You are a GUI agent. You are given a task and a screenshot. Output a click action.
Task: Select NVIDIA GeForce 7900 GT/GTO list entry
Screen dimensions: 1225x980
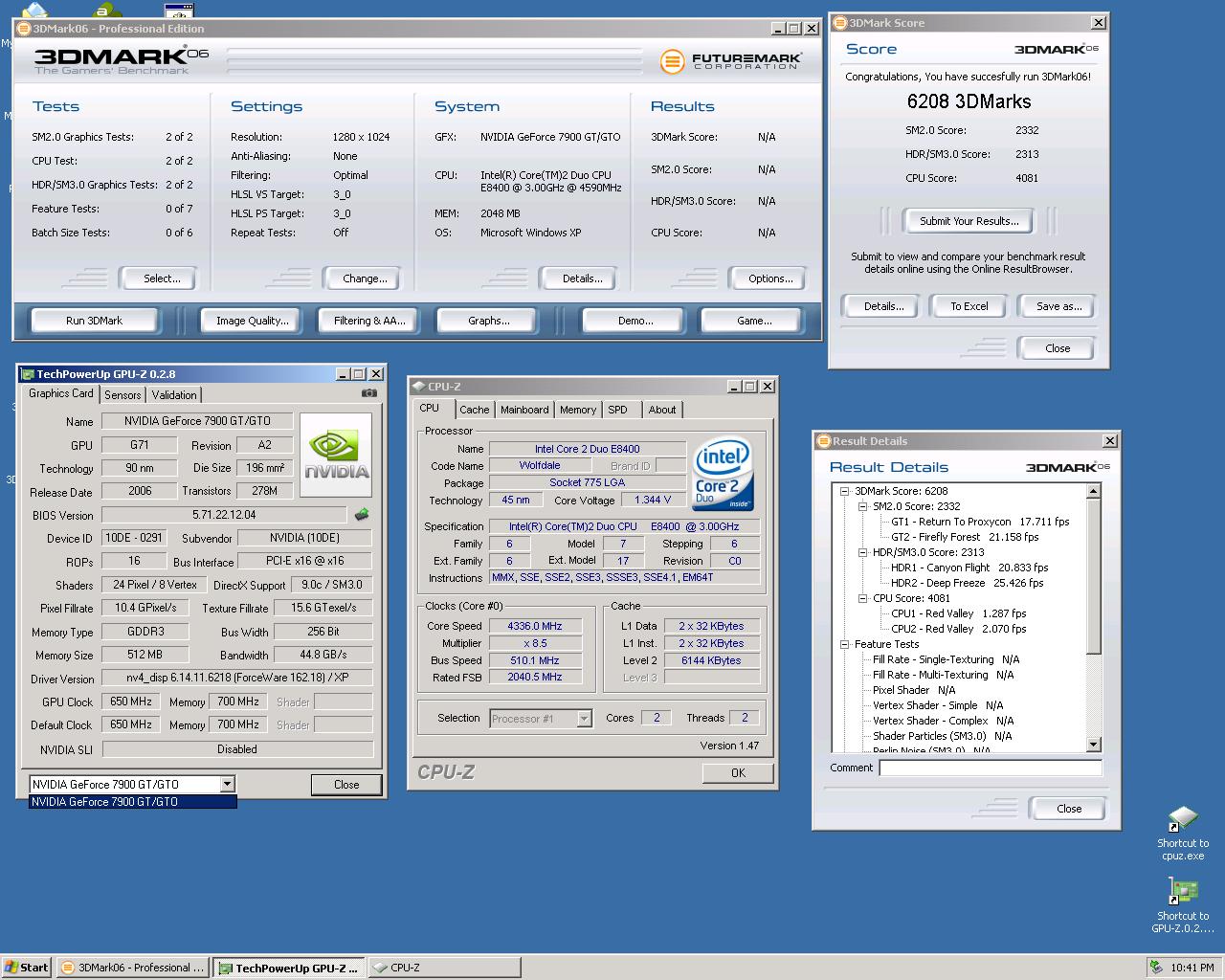[x=133, y=802]
